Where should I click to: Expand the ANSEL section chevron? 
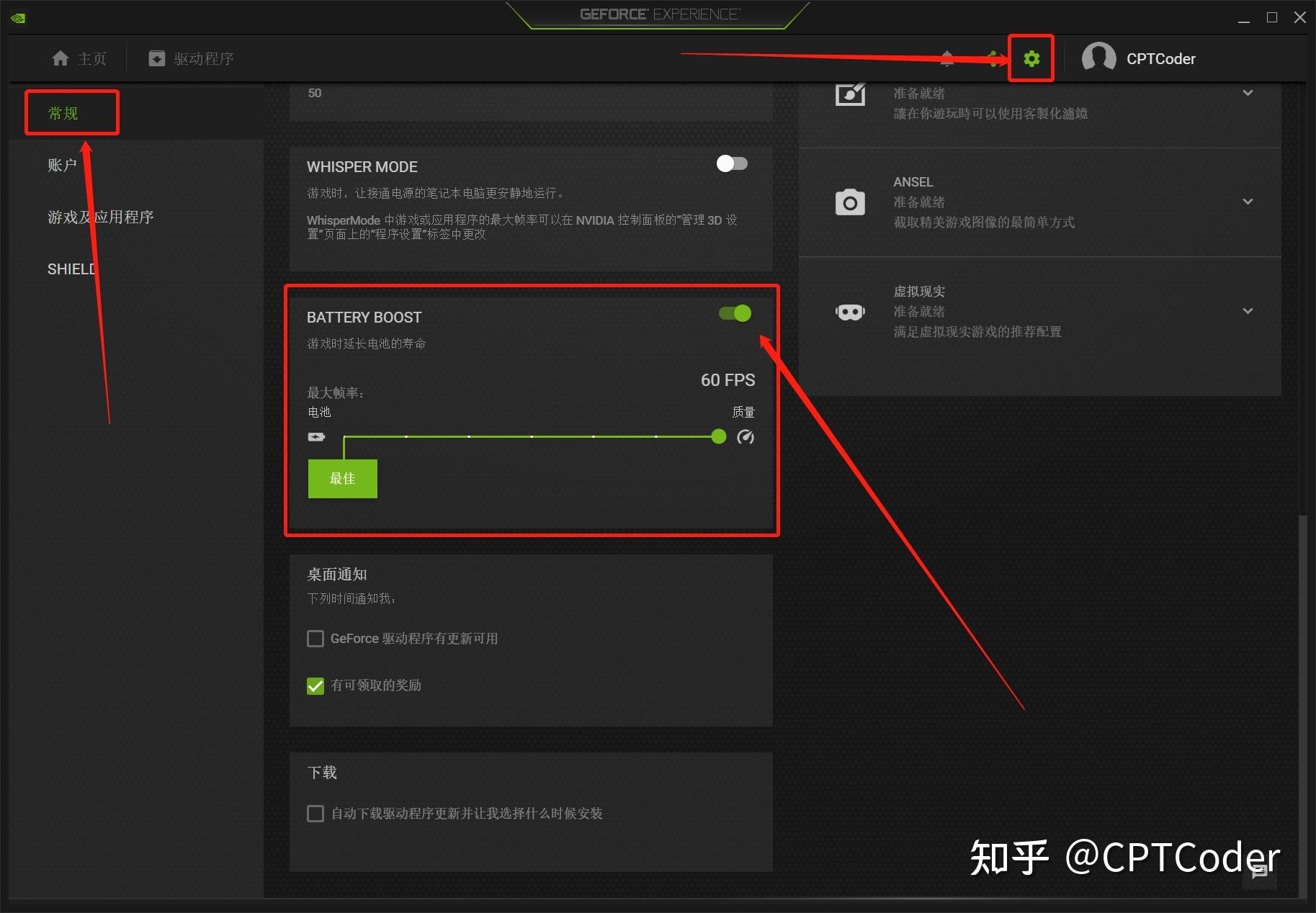[1248, 202]
